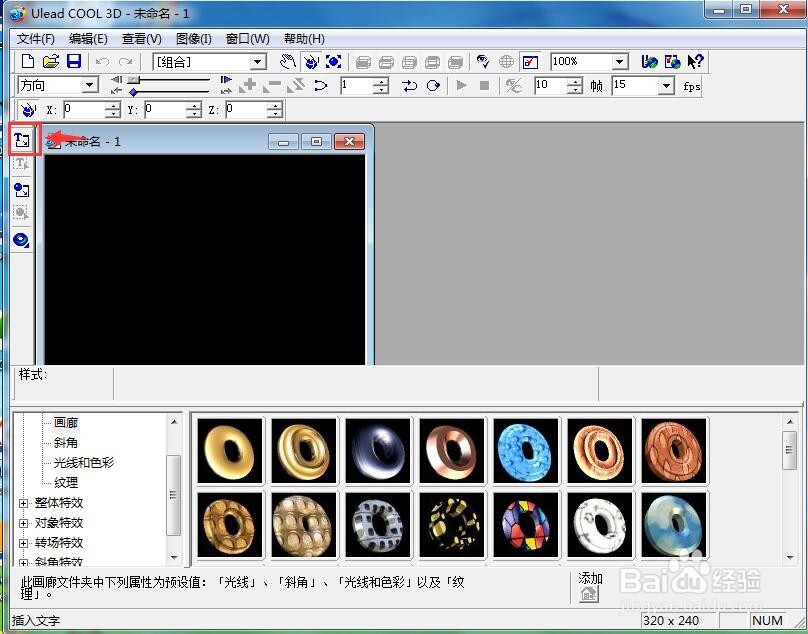The height and width of the screenshot is (634, 808).
Task: Select the Move object hand tool
Action: pos(288,62)
